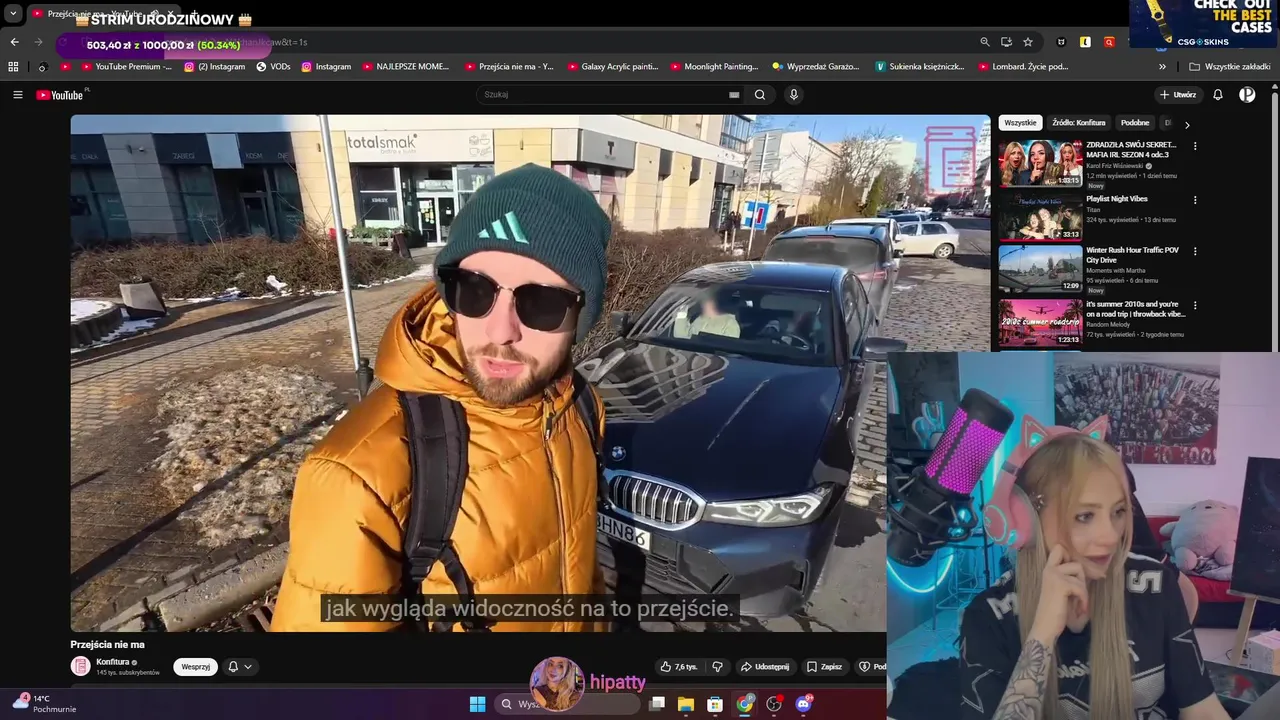This screenshot has width=1280, height=720.
Task: Open the Konfitura channel name link
Action: (x=113, y=662)
